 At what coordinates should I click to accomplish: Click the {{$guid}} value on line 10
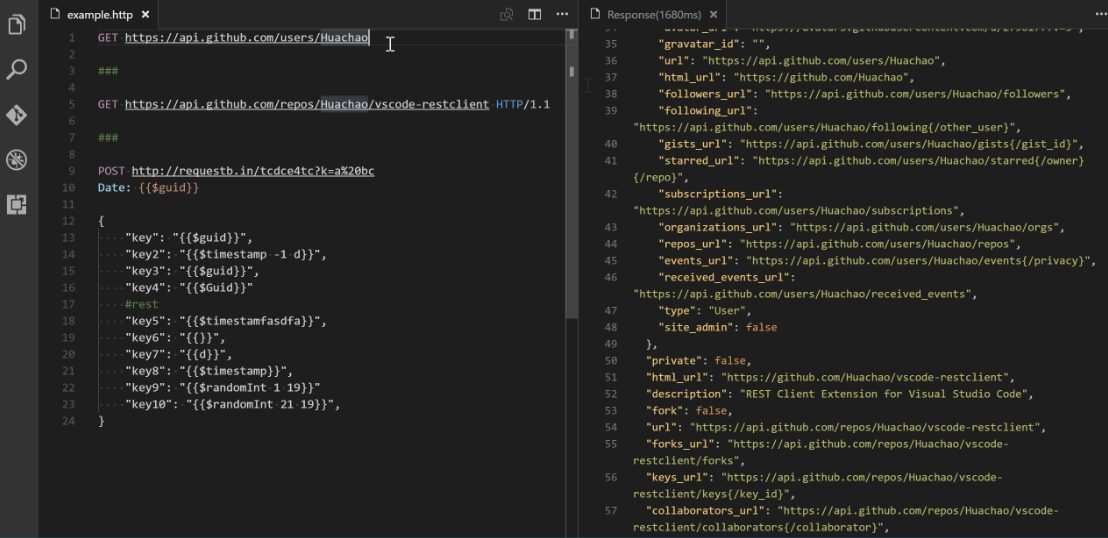pos(169,188)
